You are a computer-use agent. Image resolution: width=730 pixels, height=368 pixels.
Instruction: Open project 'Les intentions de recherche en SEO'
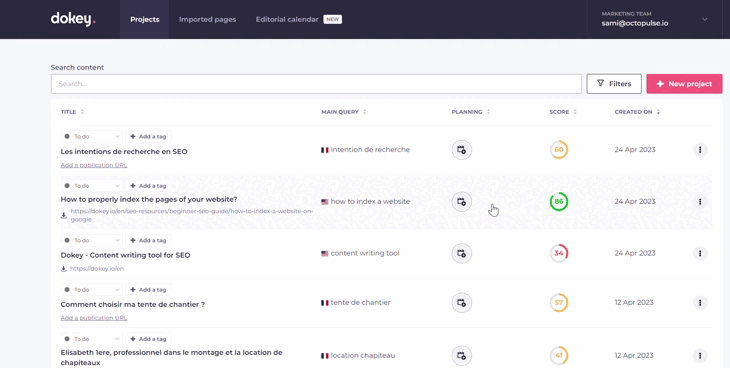tap(124, 151)
